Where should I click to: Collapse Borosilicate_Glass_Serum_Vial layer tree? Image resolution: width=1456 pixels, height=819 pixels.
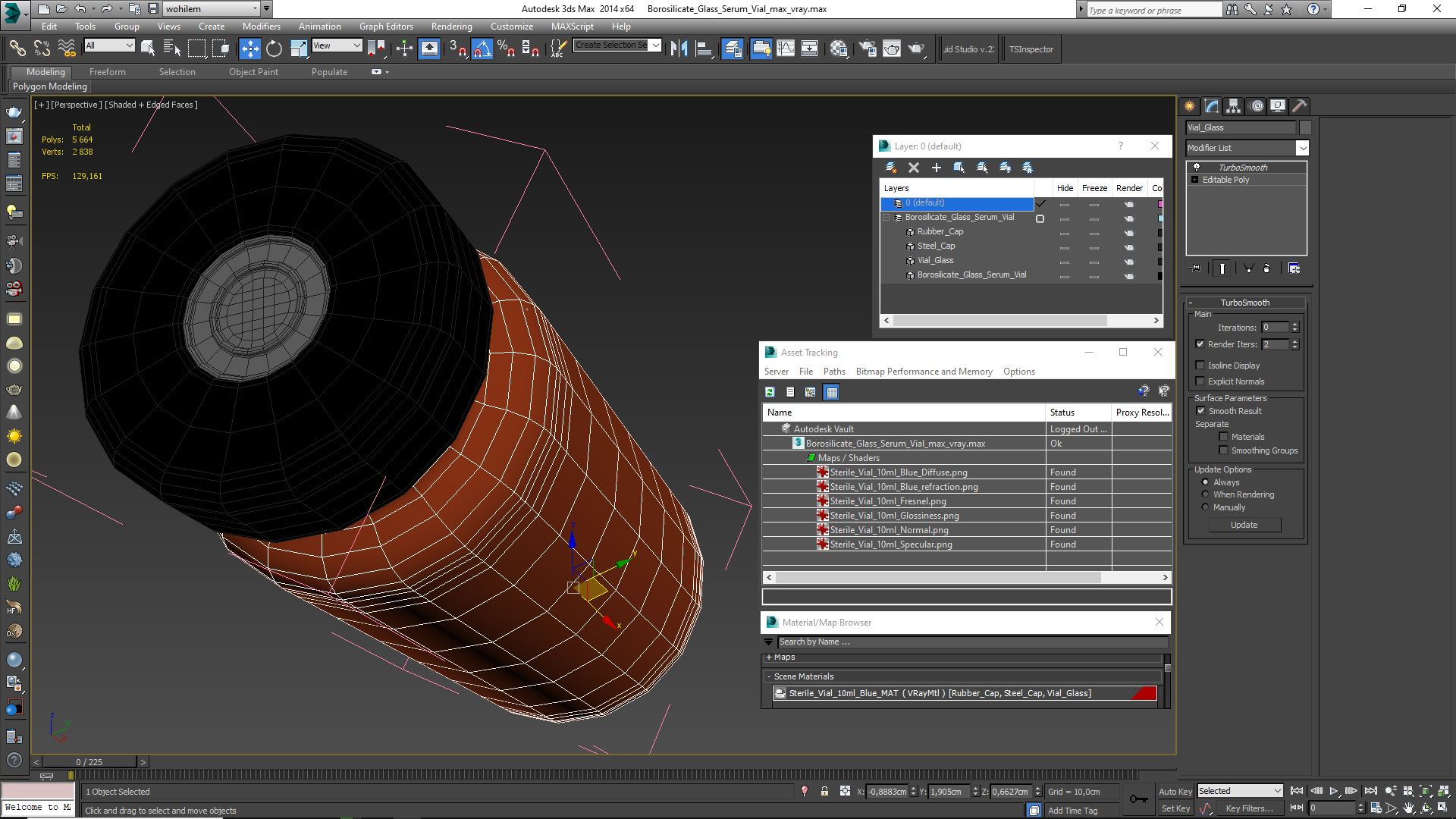[x=886, y=217]
